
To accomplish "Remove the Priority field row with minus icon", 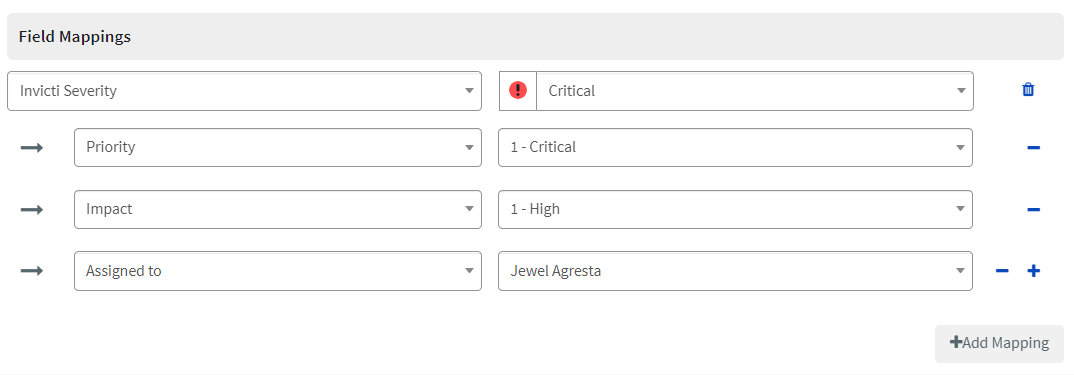I will pos(1034,147).
